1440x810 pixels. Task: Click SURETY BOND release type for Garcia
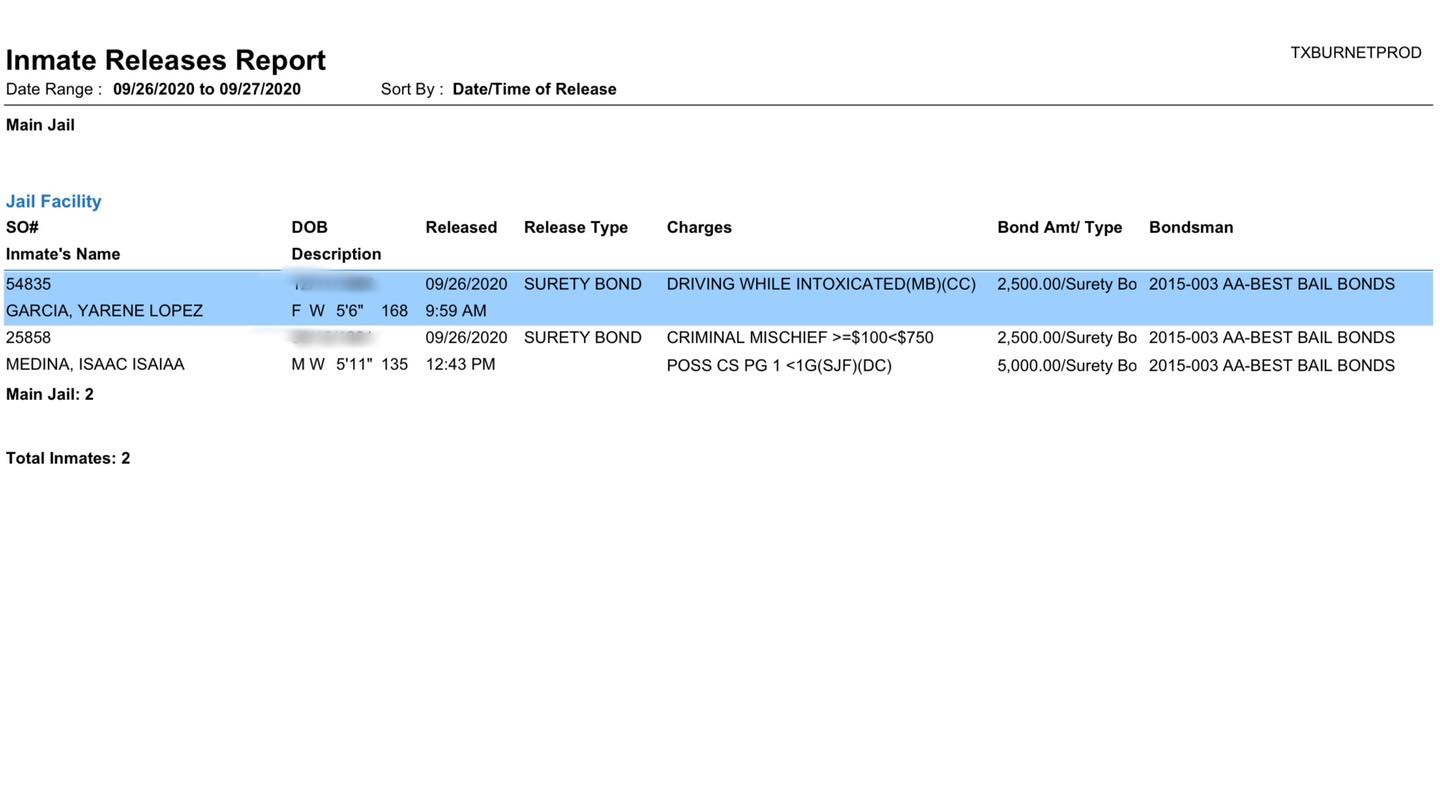[x=583, y=284]
